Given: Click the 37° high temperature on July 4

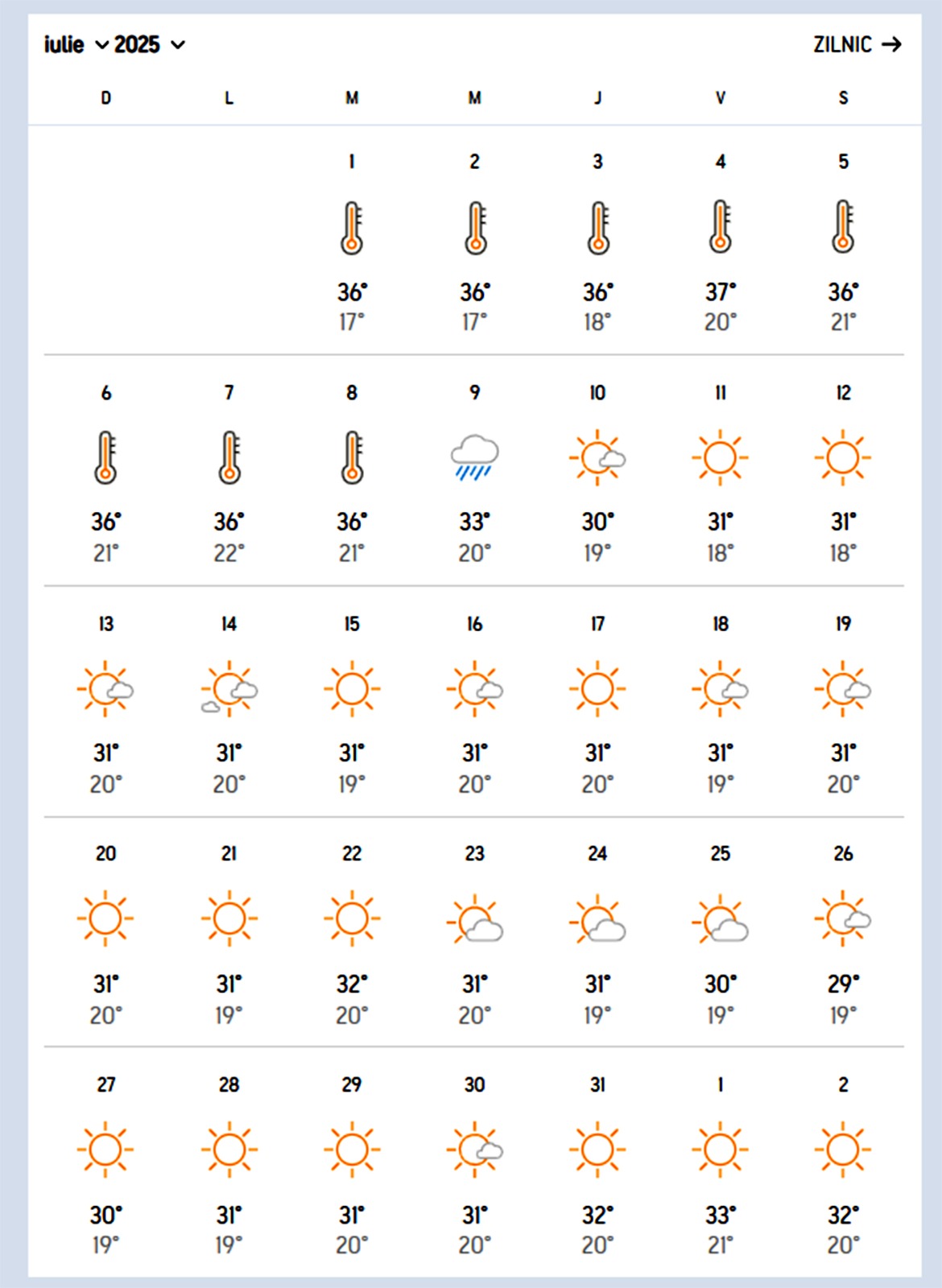Looking at the screenshot, I should coord(721,291).
